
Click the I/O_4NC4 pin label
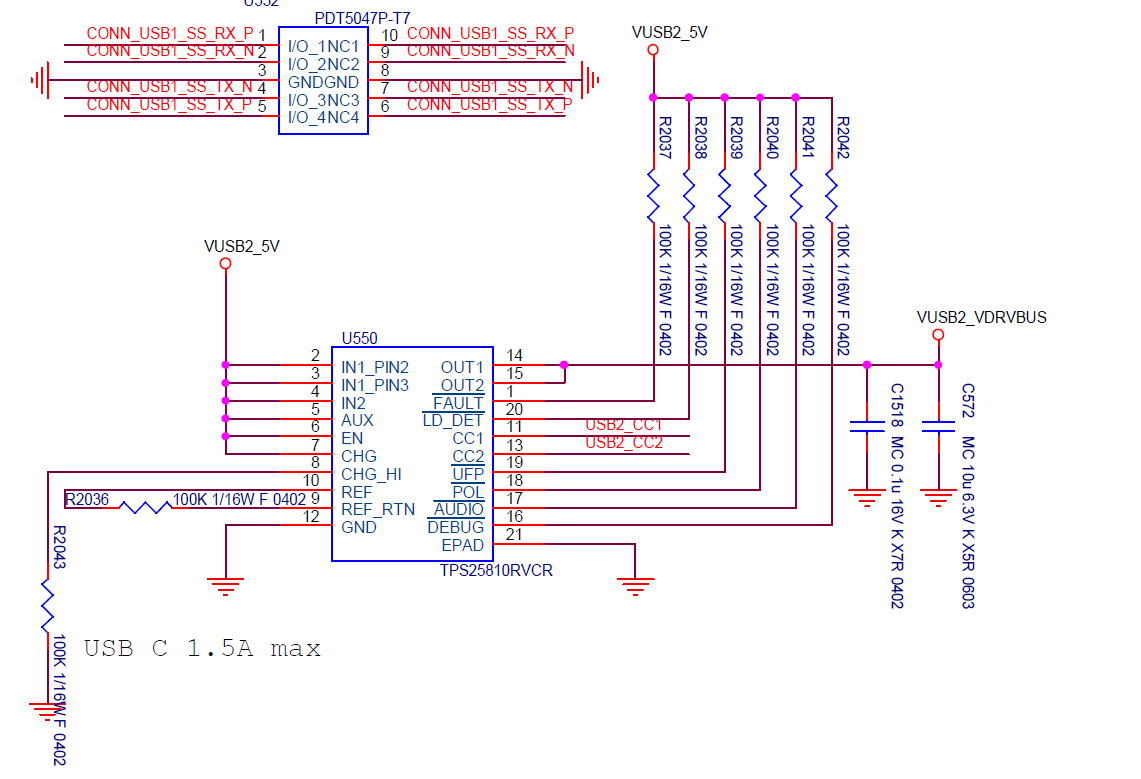[323, 118]
